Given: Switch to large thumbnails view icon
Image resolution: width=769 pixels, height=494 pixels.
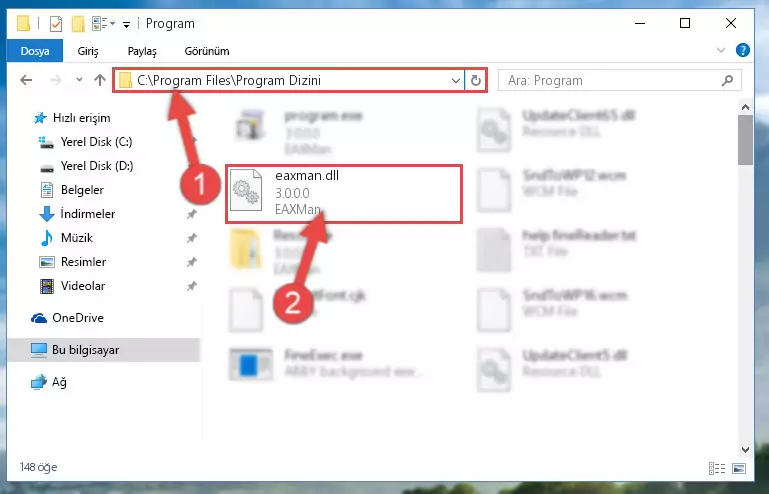Looking at the screenshot, I should 739,468.
